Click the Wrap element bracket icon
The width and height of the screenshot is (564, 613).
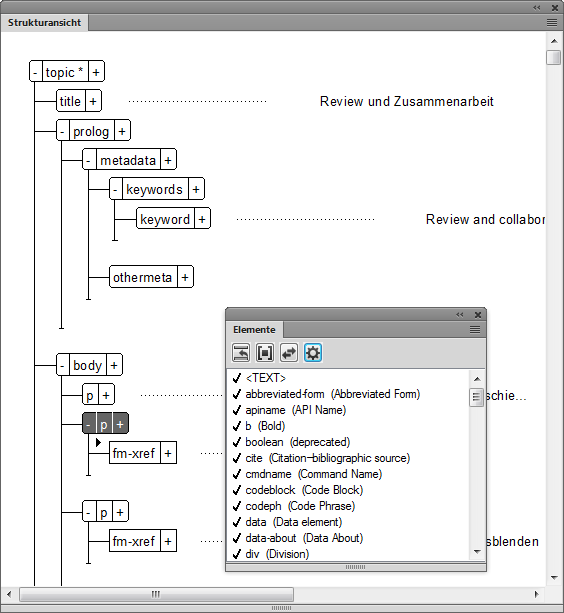tap(265, 353)
